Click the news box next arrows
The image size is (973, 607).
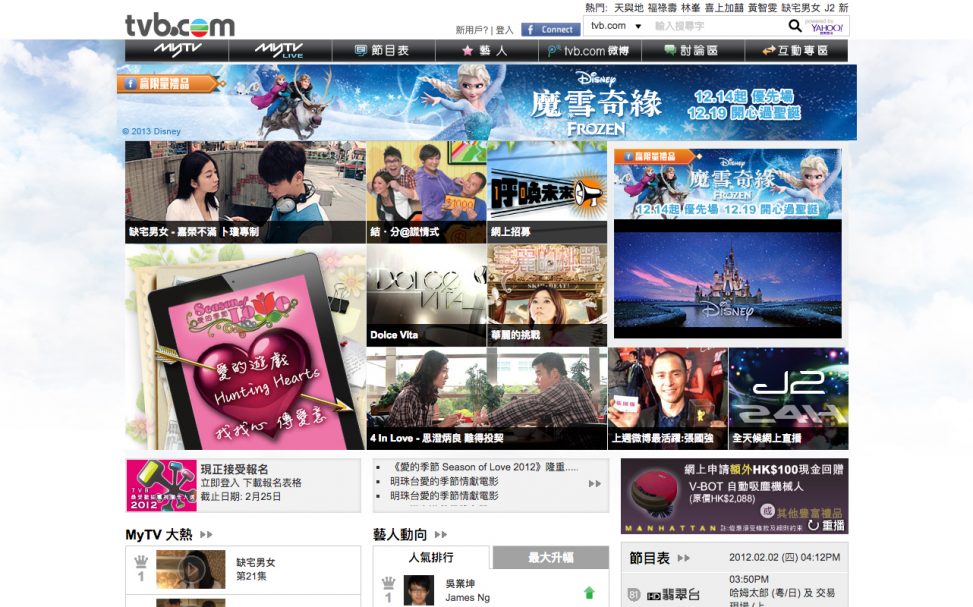(x=595, y=483)
